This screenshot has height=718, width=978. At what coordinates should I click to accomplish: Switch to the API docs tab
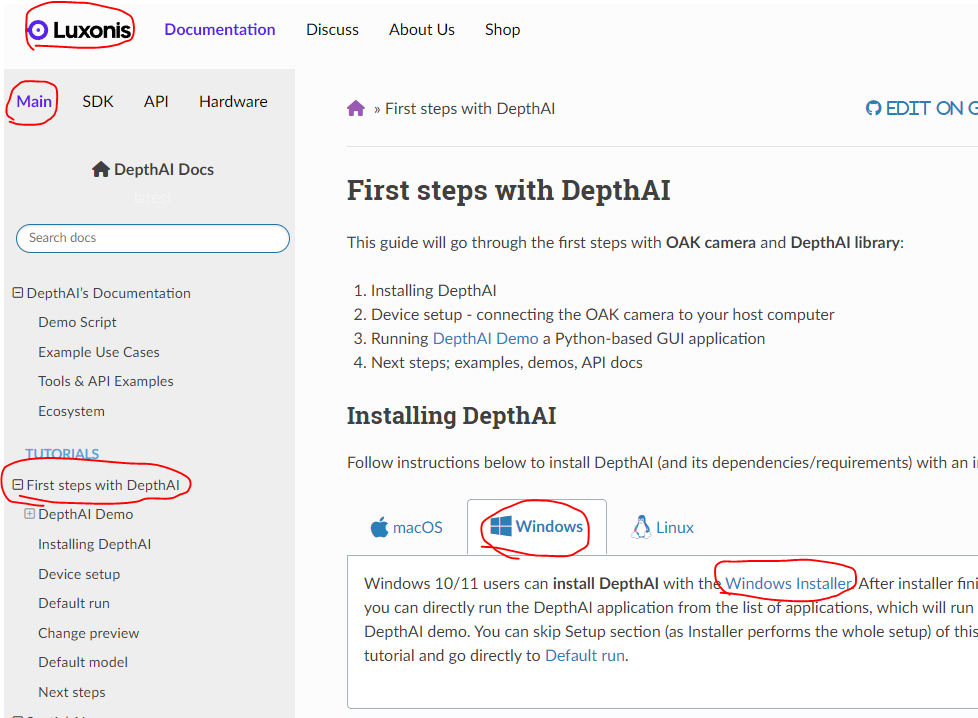156,101
